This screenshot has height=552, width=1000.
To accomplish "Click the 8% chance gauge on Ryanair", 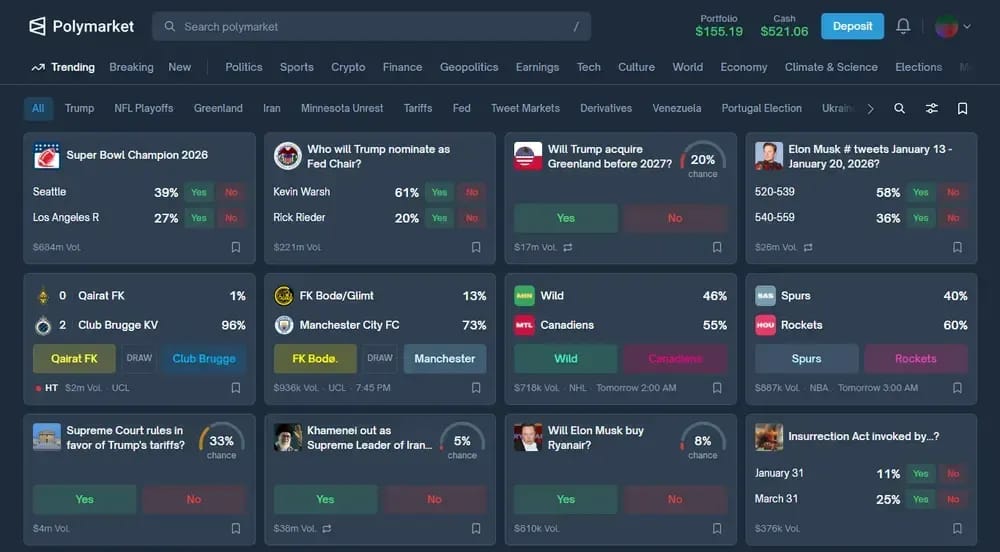I will coord(702,441).
